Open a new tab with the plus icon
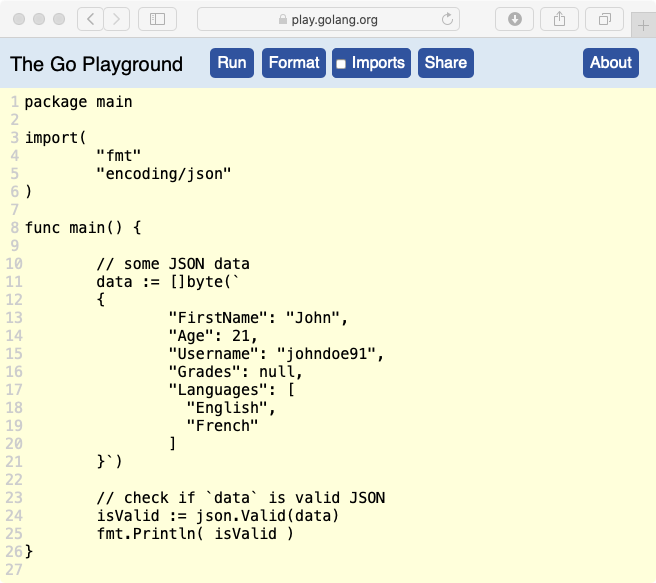The width and height of the screenshot is (656, 583). (x=644, y=24)
